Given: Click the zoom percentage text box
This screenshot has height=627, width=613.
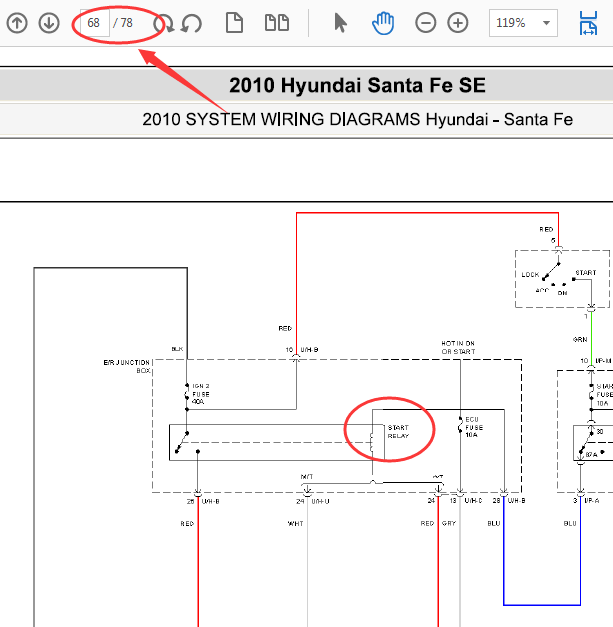Looking at the screenshot, I should (512, 23).
